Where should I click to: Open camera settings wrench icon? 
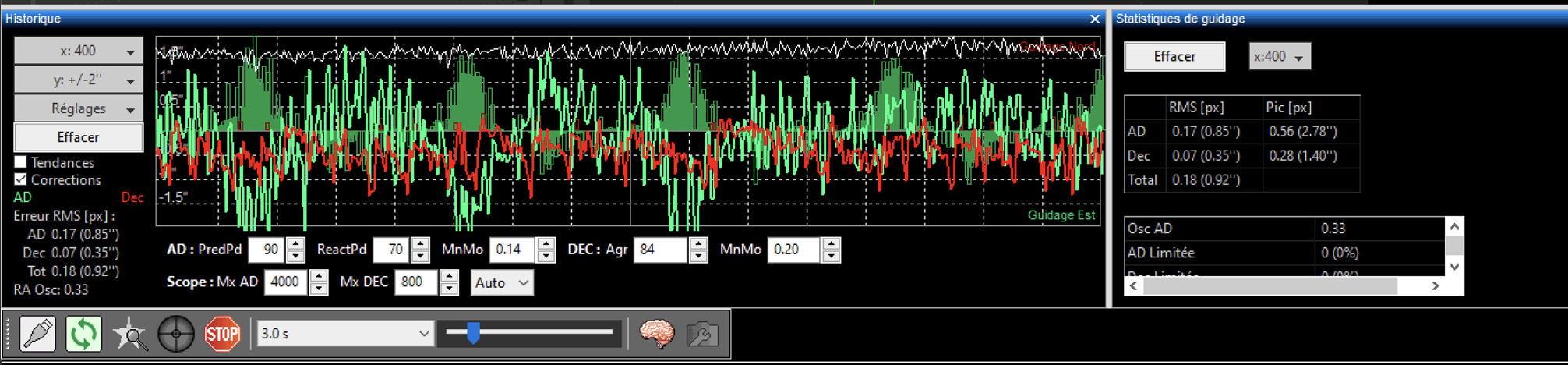click(702, 334)
